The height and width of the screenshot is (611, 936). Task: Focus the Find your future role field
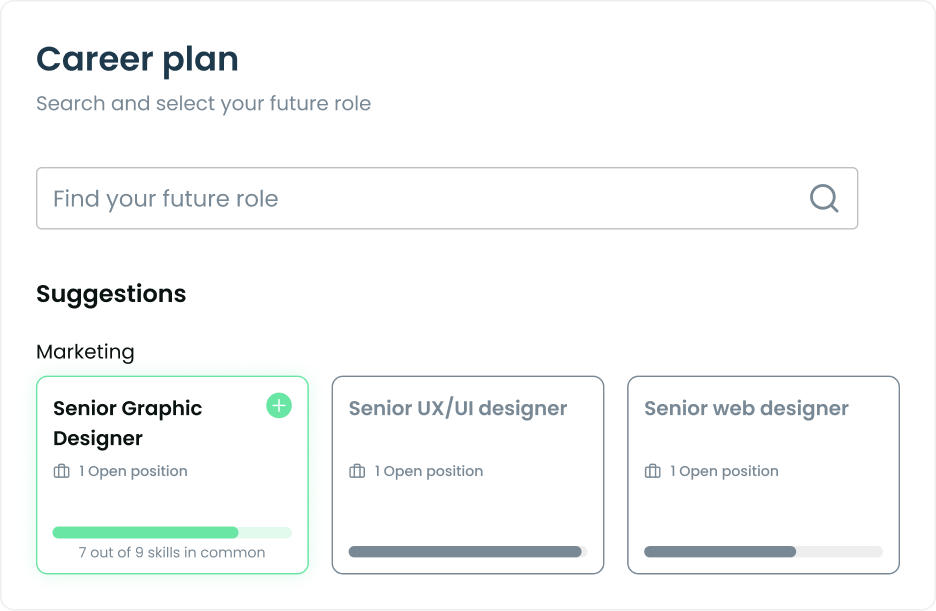(447, 198)
